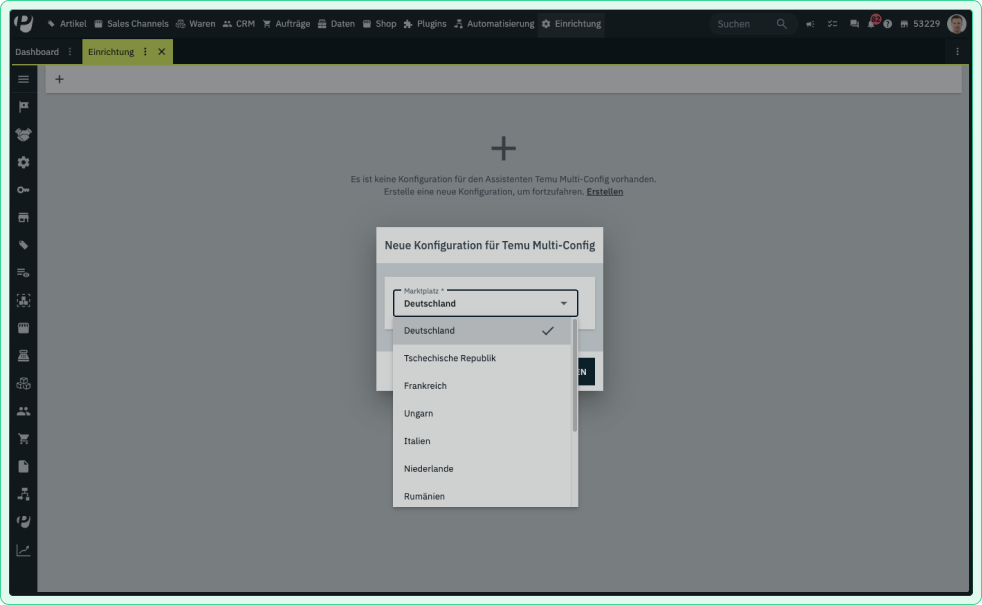
Task: Open the handshake icon in the sidebar
Action: (x=23, y=135)
